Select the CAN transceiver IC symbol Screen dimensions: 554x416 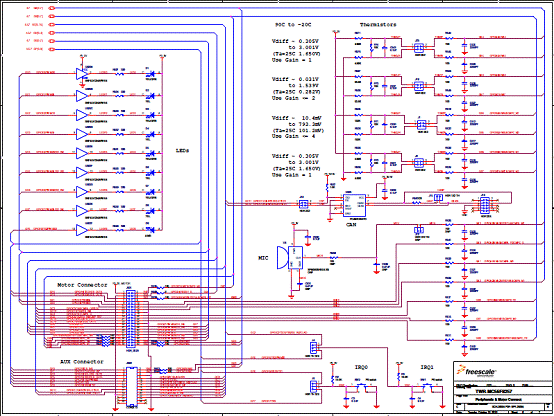(354, 205)
